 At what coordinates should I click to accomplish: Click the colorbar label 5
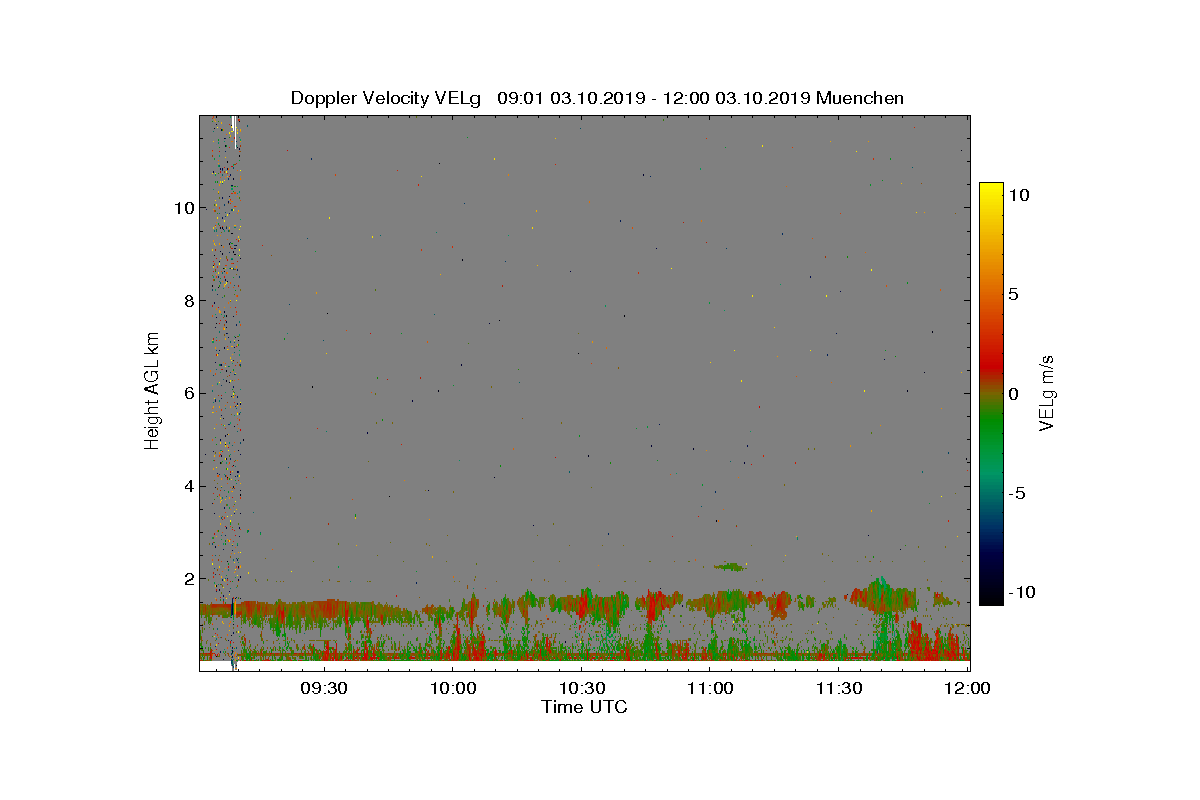point(1012,295)
